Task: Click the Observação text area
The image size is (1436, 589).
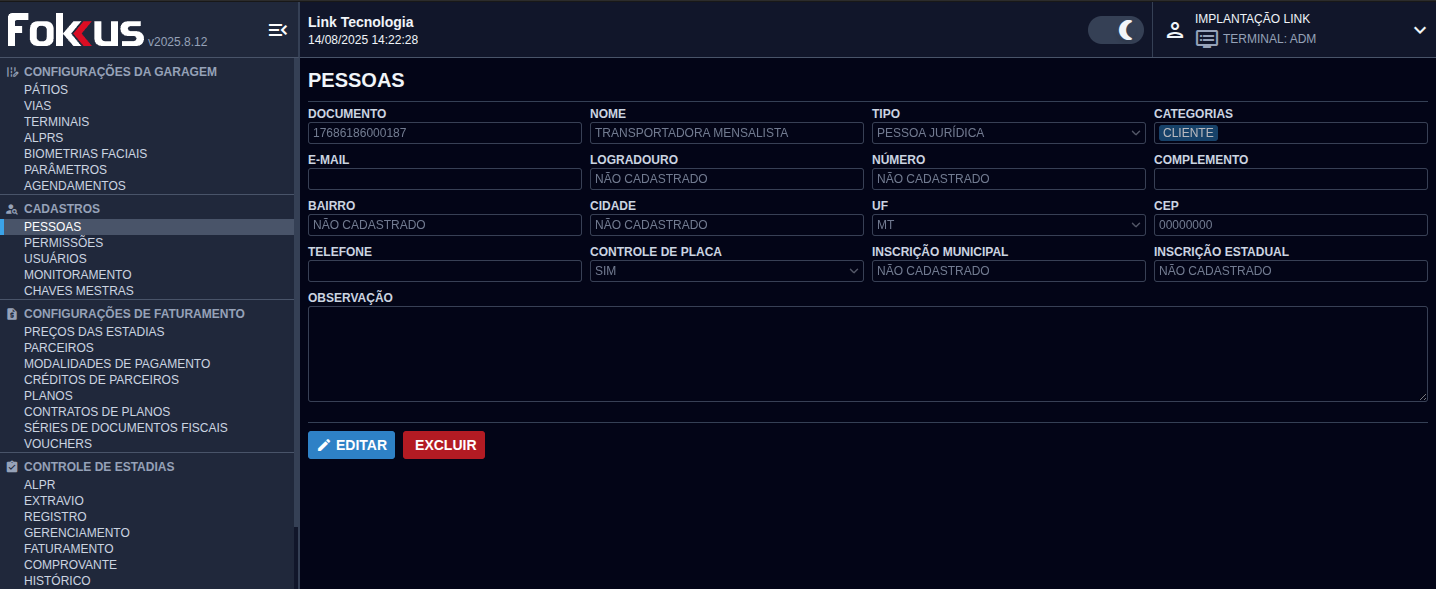Action: [867, 354]
